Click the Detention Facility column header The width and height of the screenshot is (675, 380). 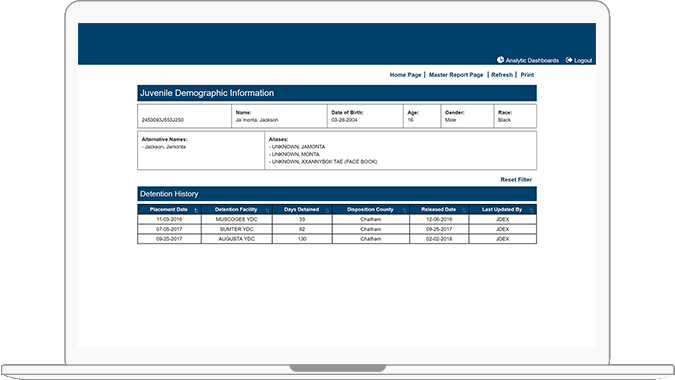tap(236, 210)
